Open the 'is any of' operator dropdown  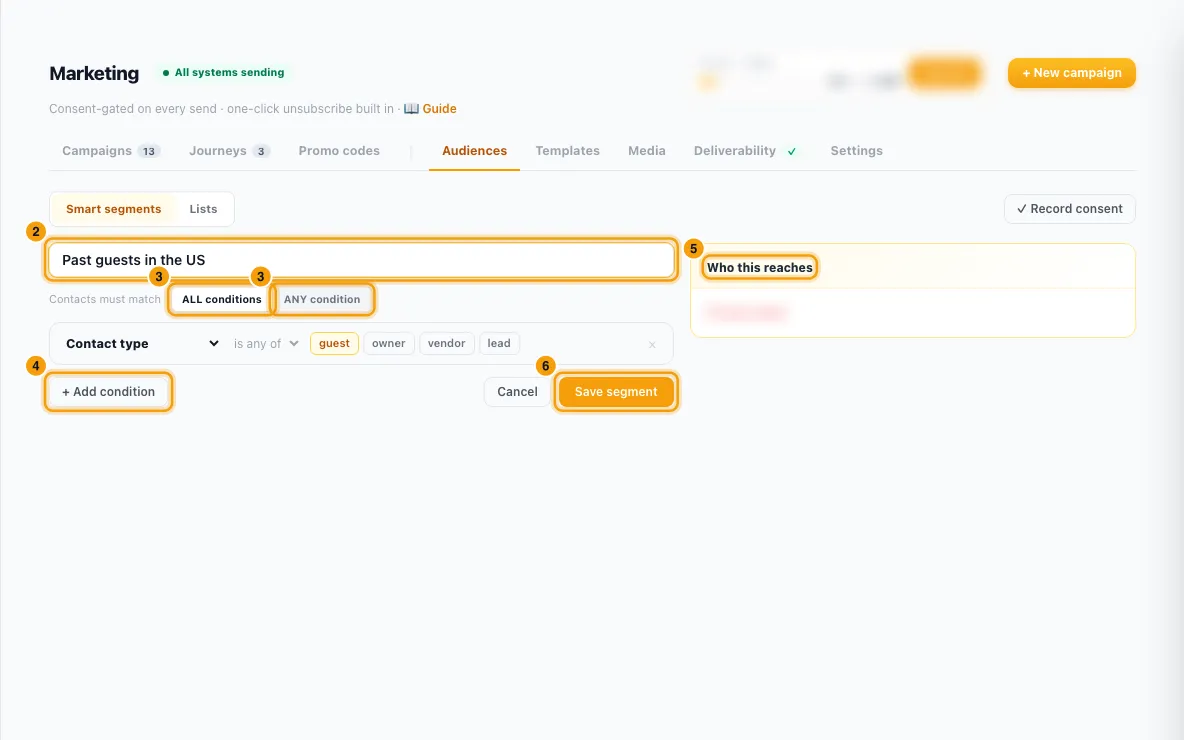click(266, 344)
